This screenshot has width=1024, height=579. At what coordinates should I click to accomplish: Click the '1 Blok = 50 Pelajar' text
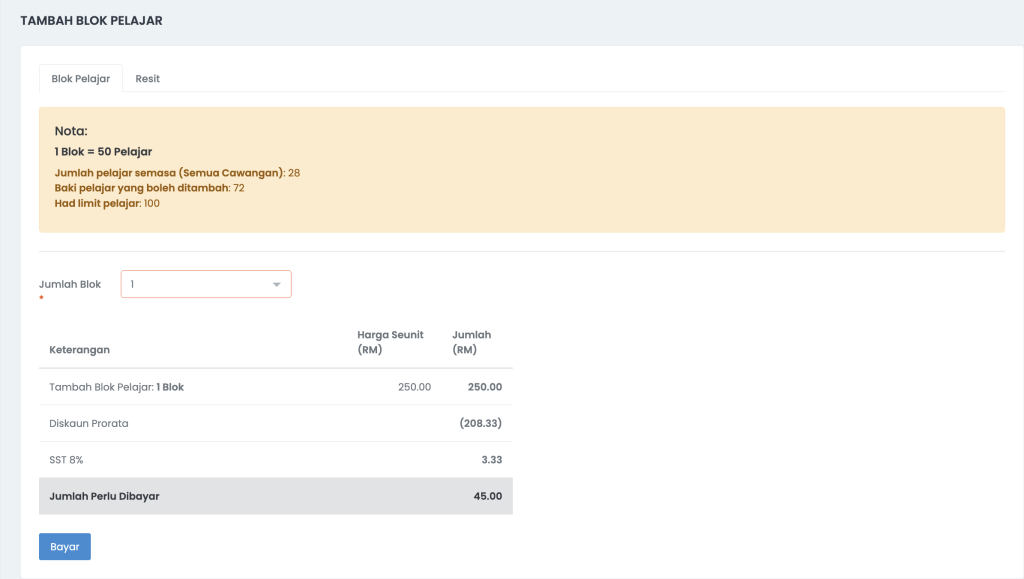[103, 152]
